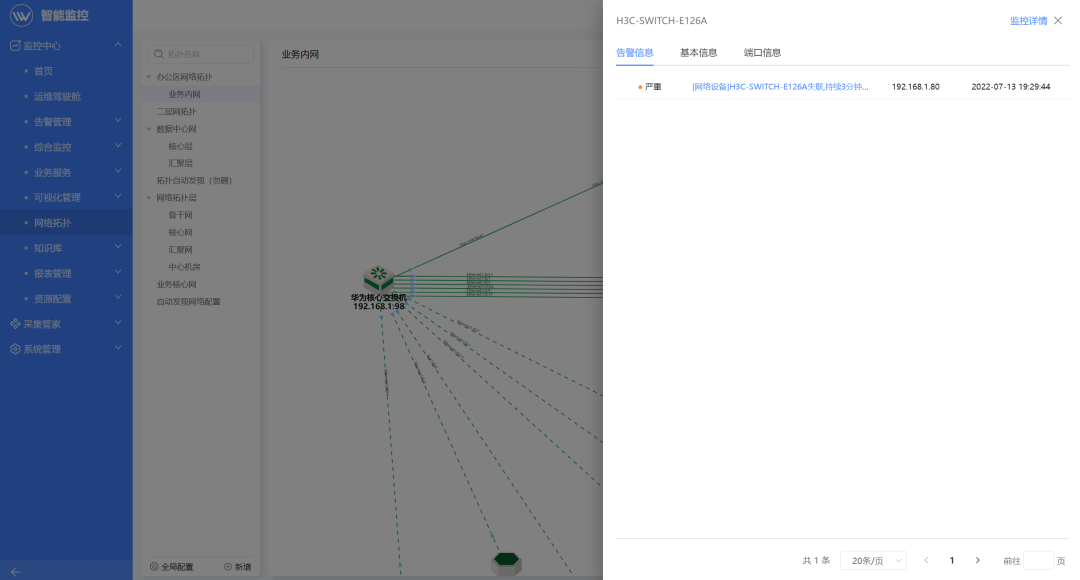Switch to the 基本信息 tab

click(x=698, y=53)
